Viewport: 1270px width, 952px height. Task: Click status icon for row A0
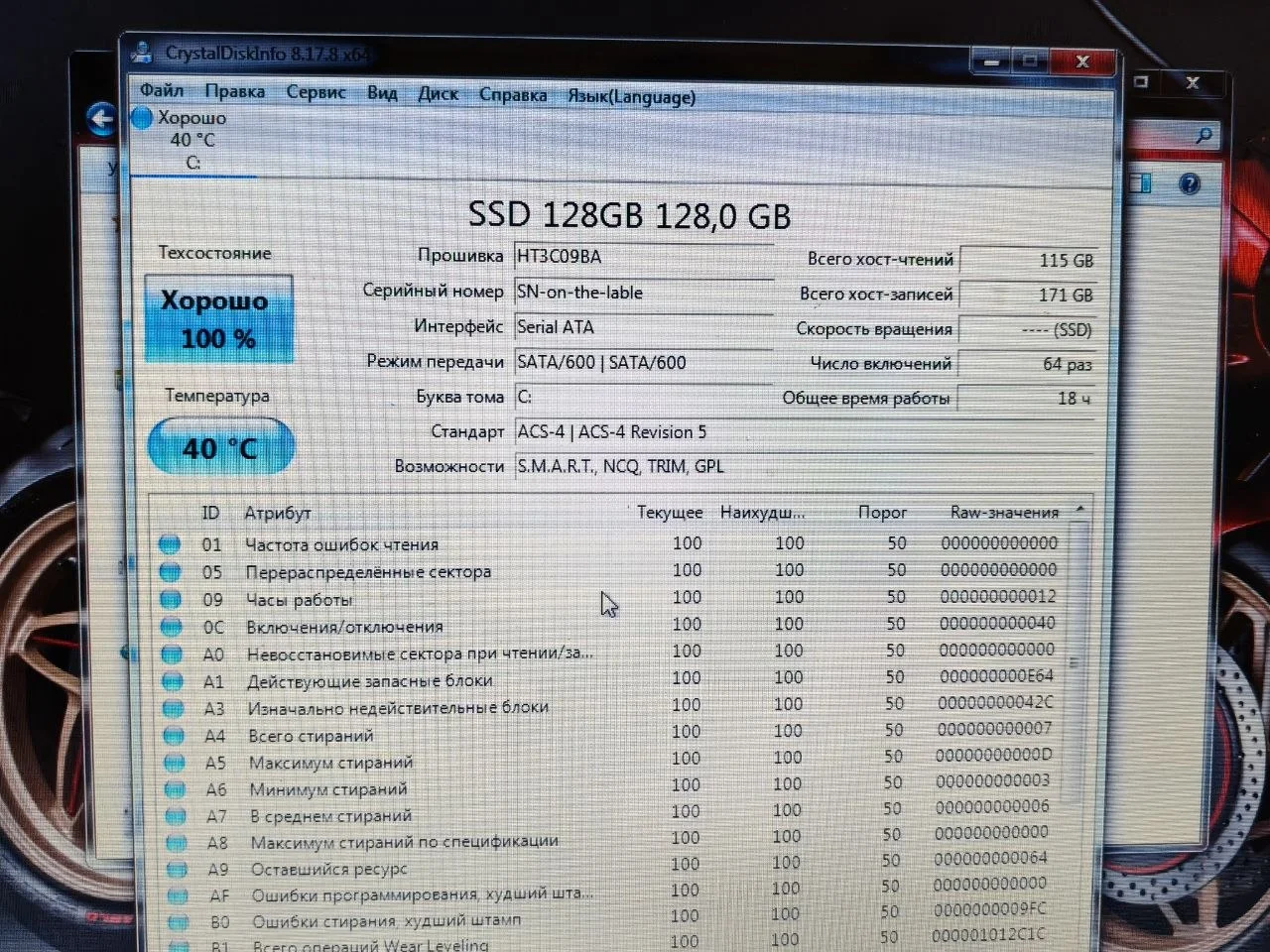172,654
